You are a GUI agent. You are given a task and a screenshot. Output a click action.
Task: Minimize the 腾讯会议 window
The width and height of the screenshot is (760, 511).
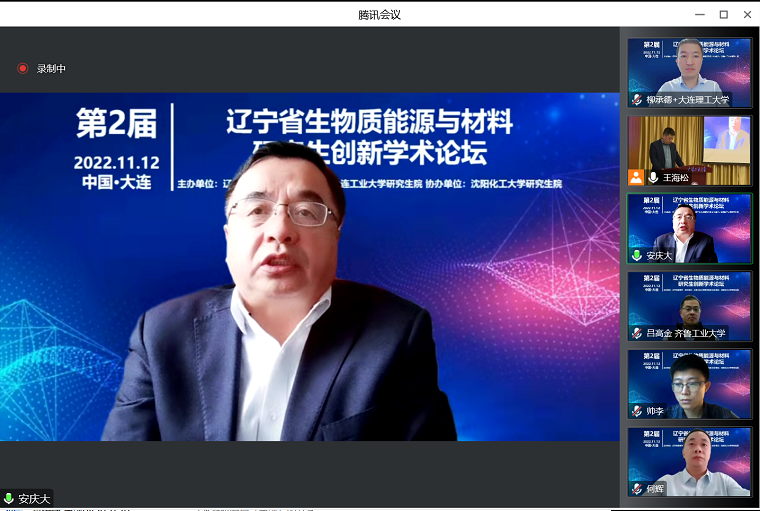coord(695,14)
